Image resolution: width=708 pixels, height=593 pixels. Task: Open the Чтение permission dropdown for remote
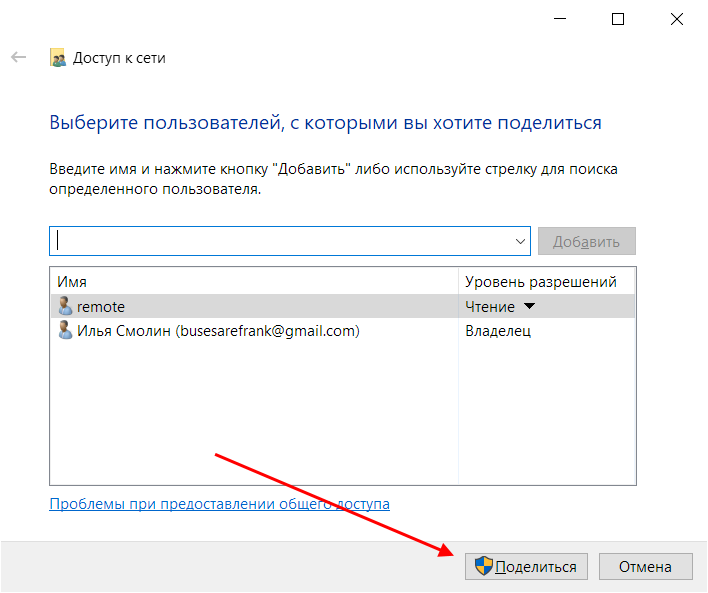[x=529, y=306]
